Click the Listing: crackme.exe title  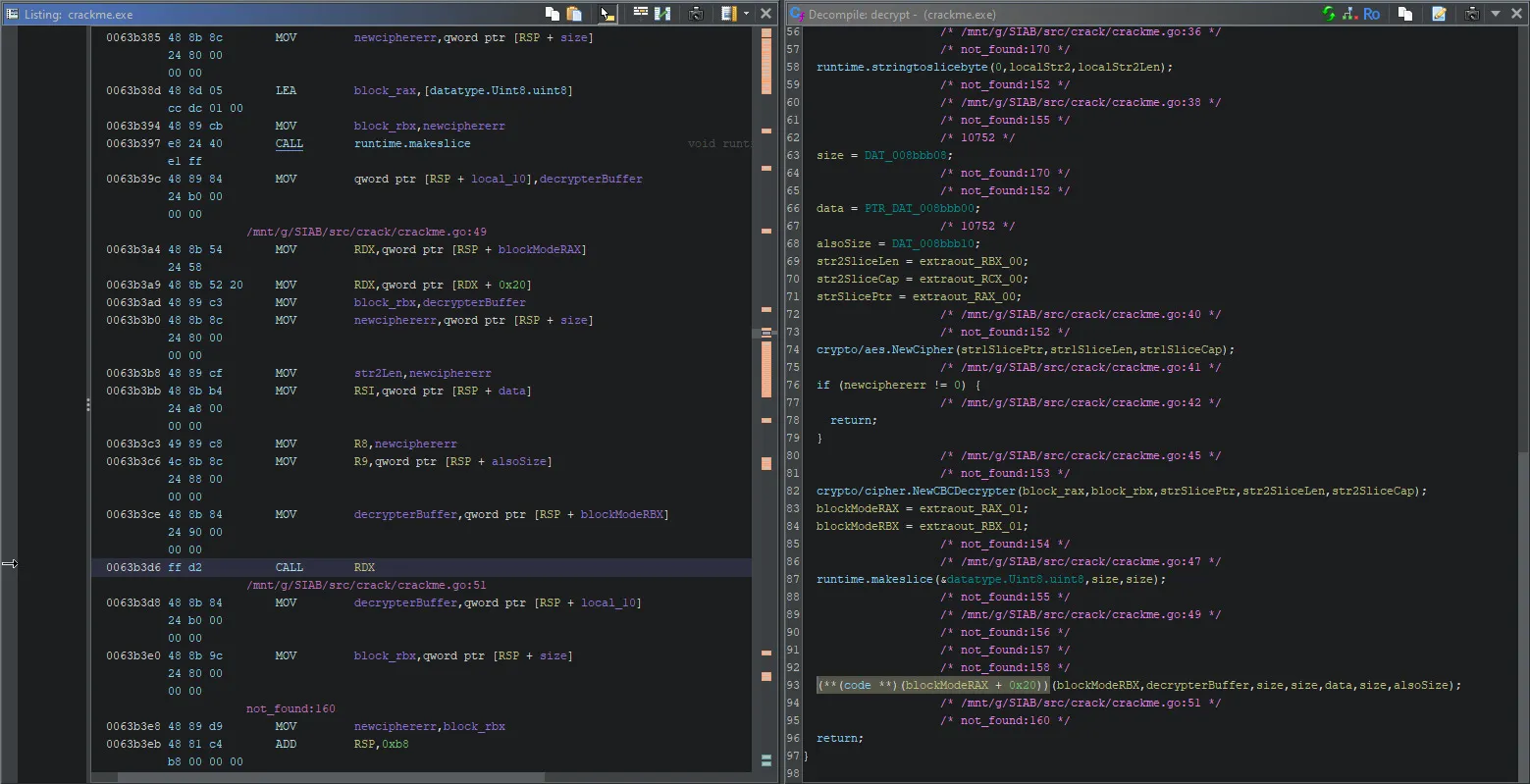79,15
